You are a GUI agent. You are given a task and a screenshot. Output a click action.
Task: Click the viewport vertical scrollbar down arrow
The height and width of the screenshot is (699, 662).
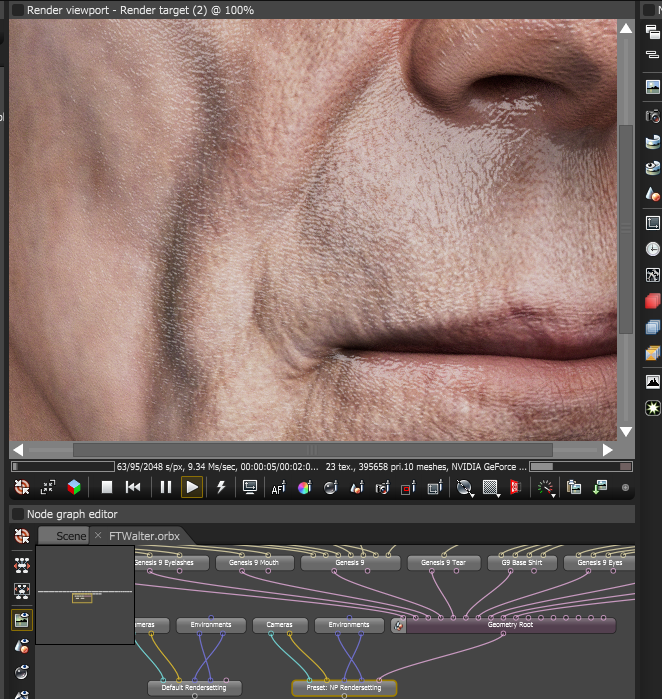pos(626,431)
